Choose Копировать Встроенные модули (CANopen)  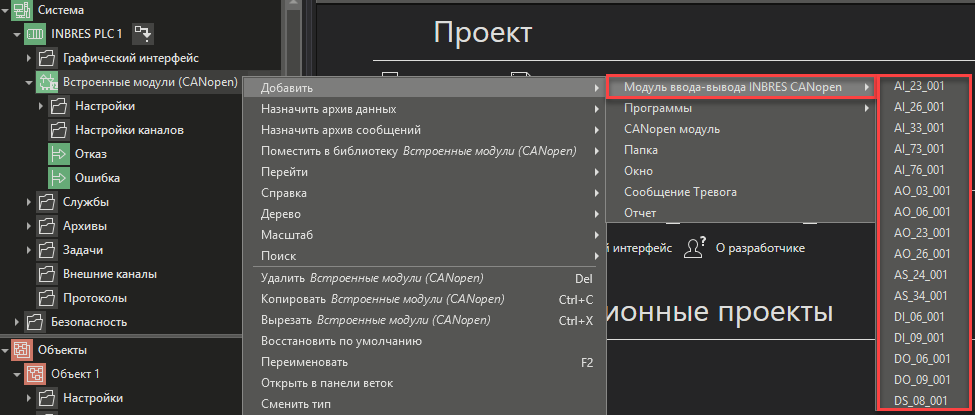(424, 299)
